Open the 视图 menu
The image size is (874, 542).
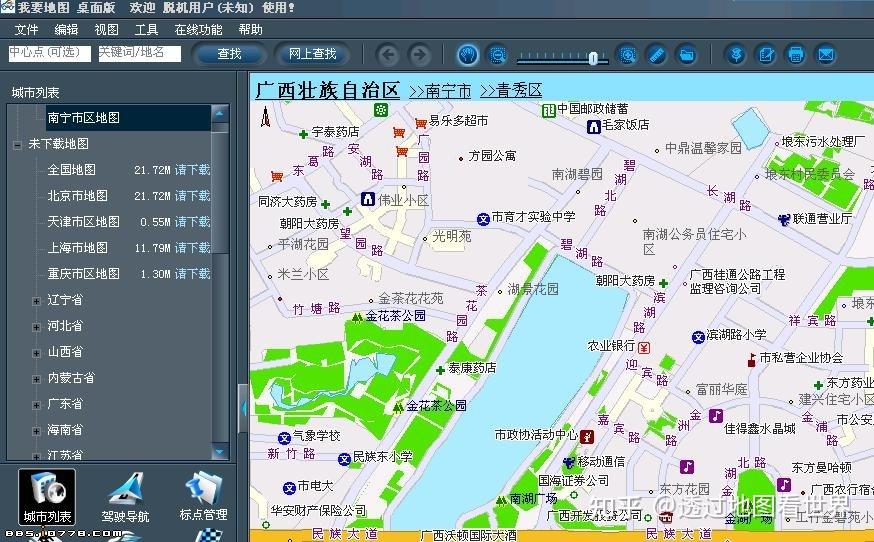(x=106, y=30)
